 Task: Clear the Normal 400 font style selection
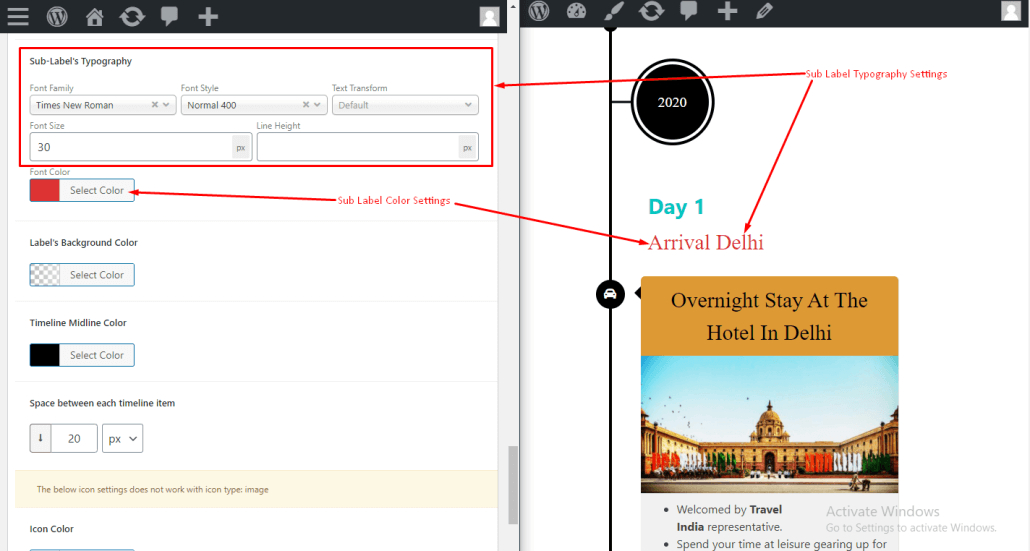(x=306, y=105)
